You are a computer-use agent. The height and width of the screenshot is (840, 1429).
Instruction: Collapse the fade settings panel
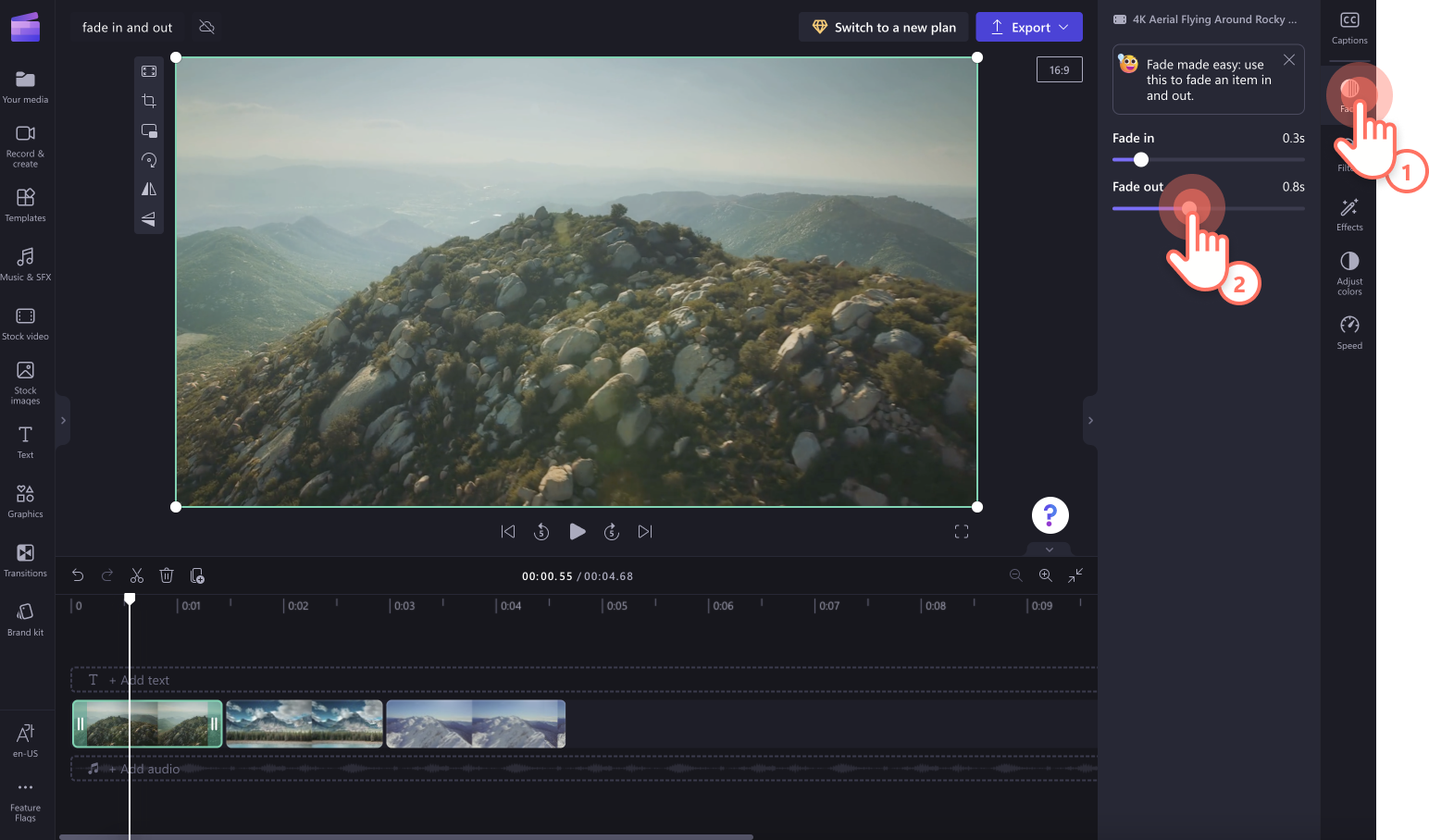1049,549
